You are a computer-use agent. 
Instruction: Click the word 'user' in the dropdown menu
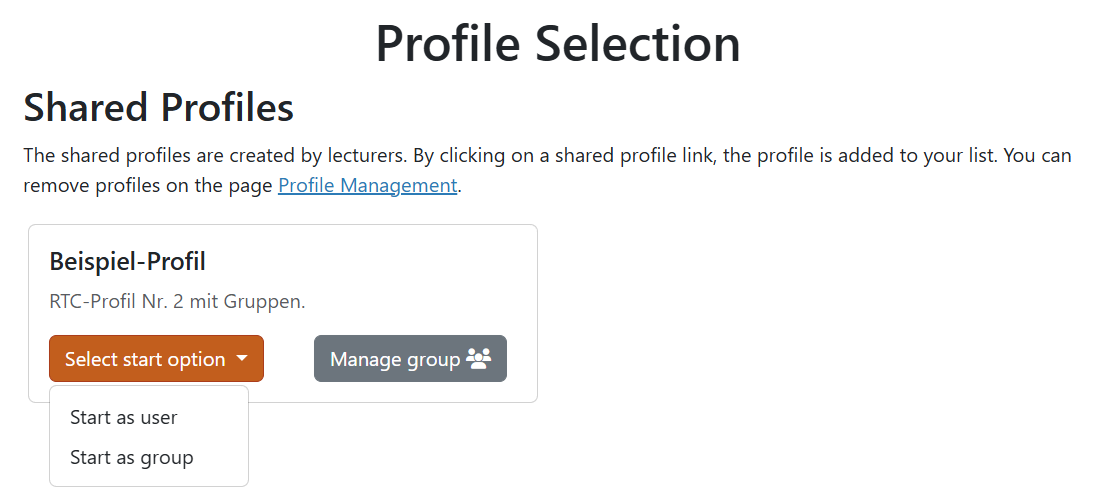pyautogui.click(x=159, y=417)
